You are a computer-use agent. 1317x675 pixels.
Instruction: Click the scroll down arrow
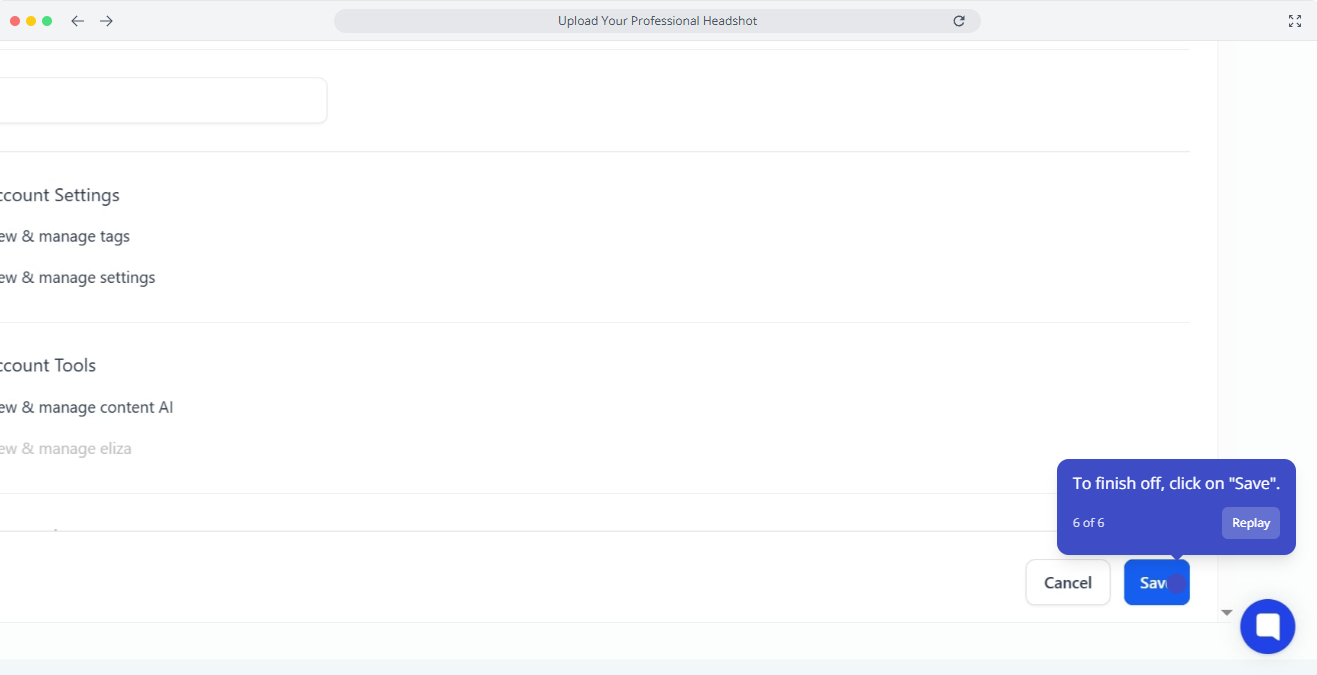1227,612
